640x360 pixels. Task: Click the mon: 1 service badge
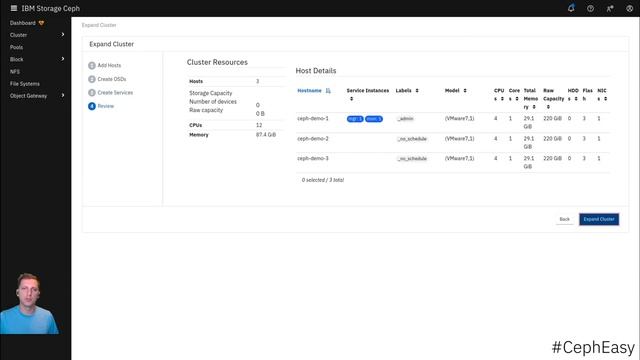(x=373, y=119)
